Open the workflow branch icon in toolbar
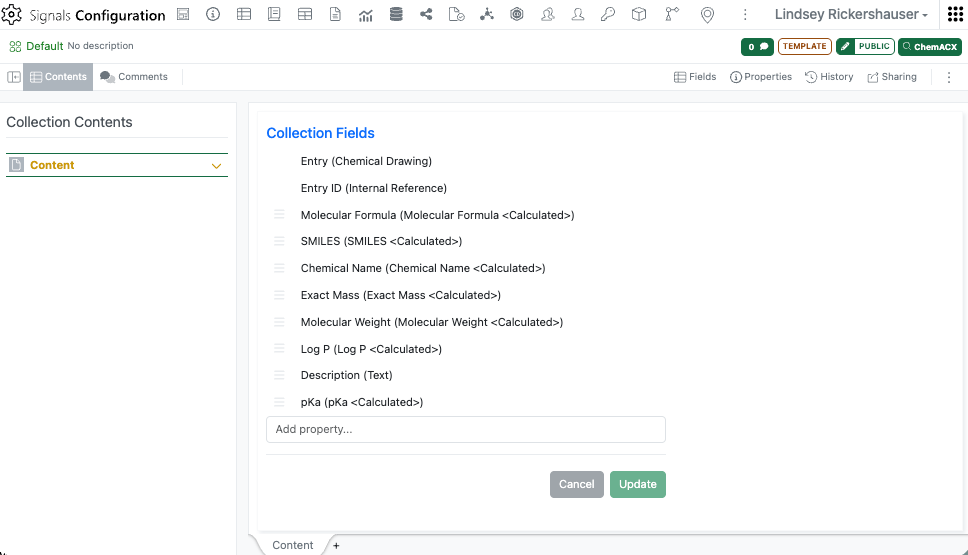This screenshot has width=968, height=555. (672, 14)
